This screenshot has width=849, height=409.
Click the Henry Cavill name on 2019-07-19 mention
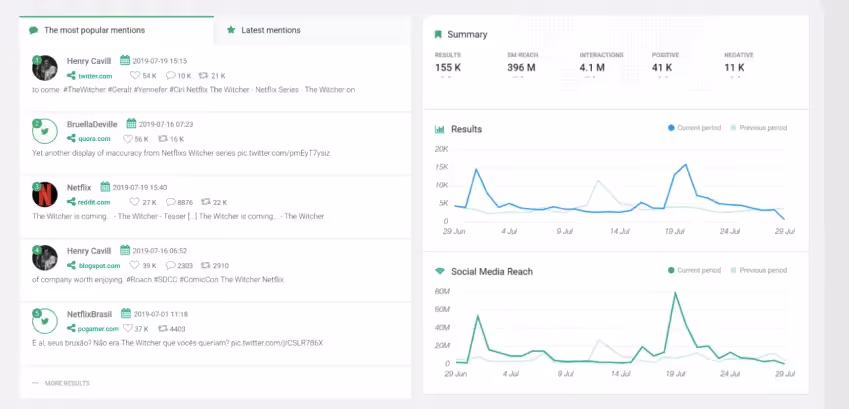(x=89, y=61)
